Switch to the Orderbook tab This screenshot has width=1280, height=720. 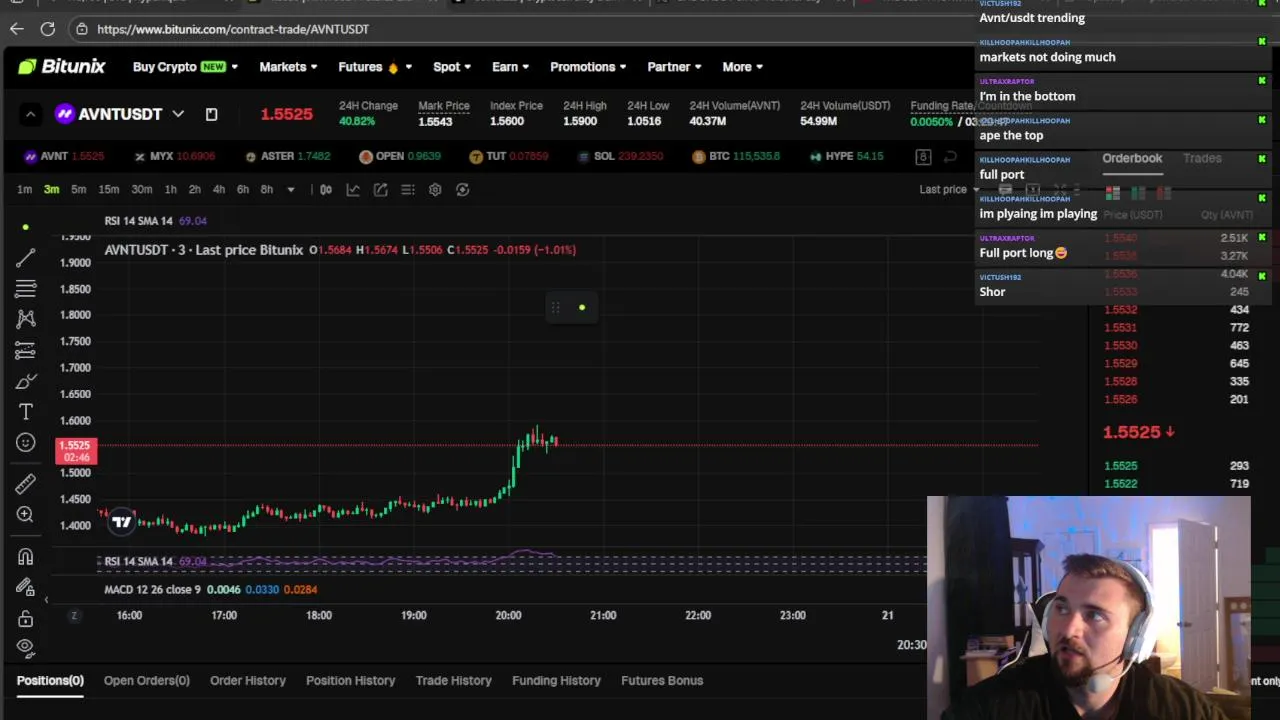pos(1132,158)
